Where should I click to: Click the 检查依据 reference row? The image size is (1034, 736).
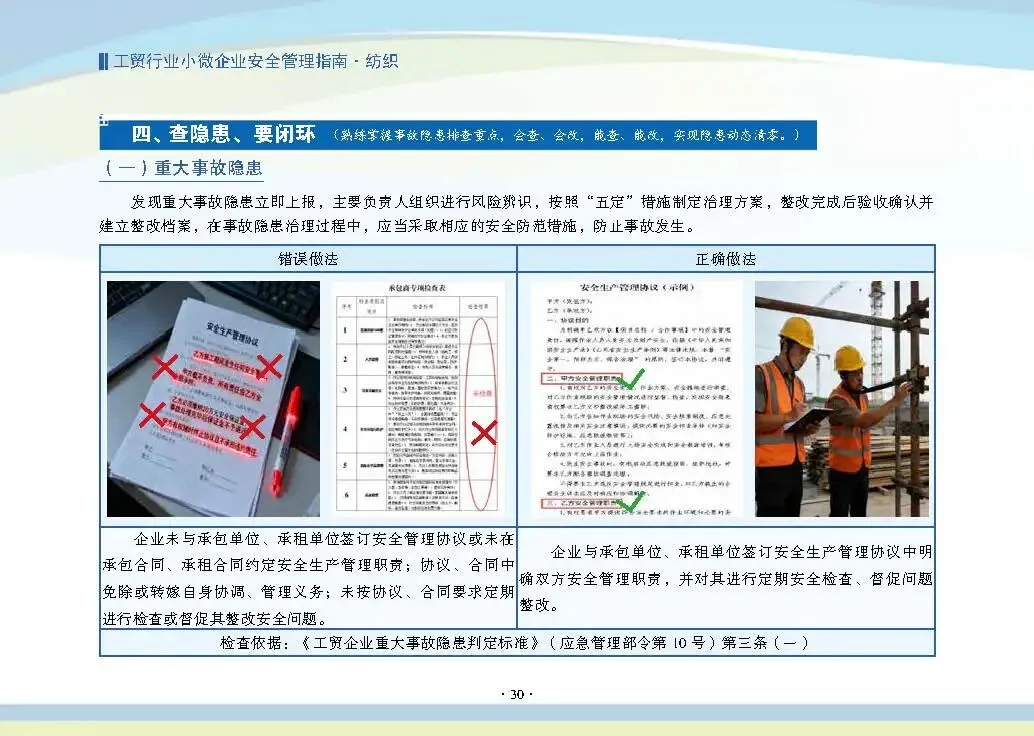(516, 643)
